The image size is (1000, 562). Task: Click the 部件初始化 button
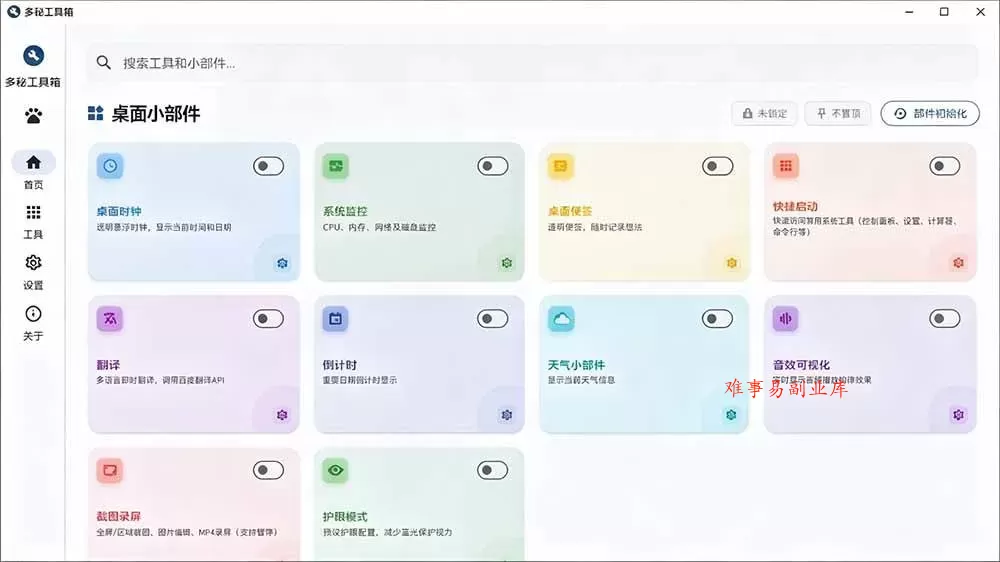[930, 114]
